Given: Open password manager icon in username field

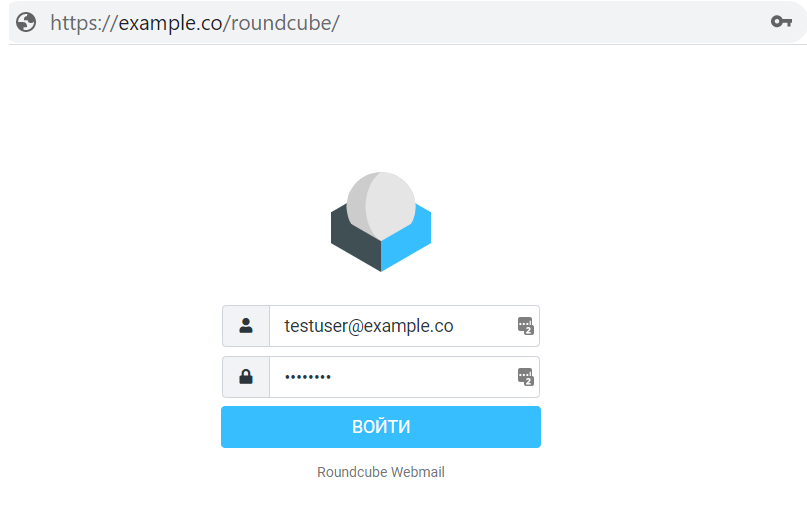Looking at the screenshot, I should click(525, 326).
